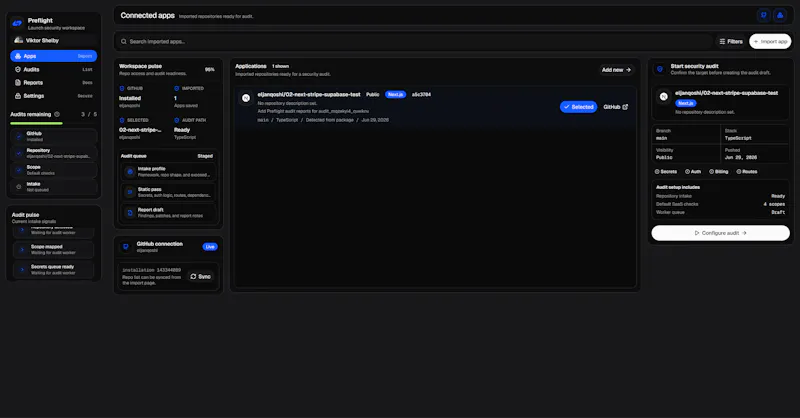Click the Next.js logo of the application row

click(246, 98)
